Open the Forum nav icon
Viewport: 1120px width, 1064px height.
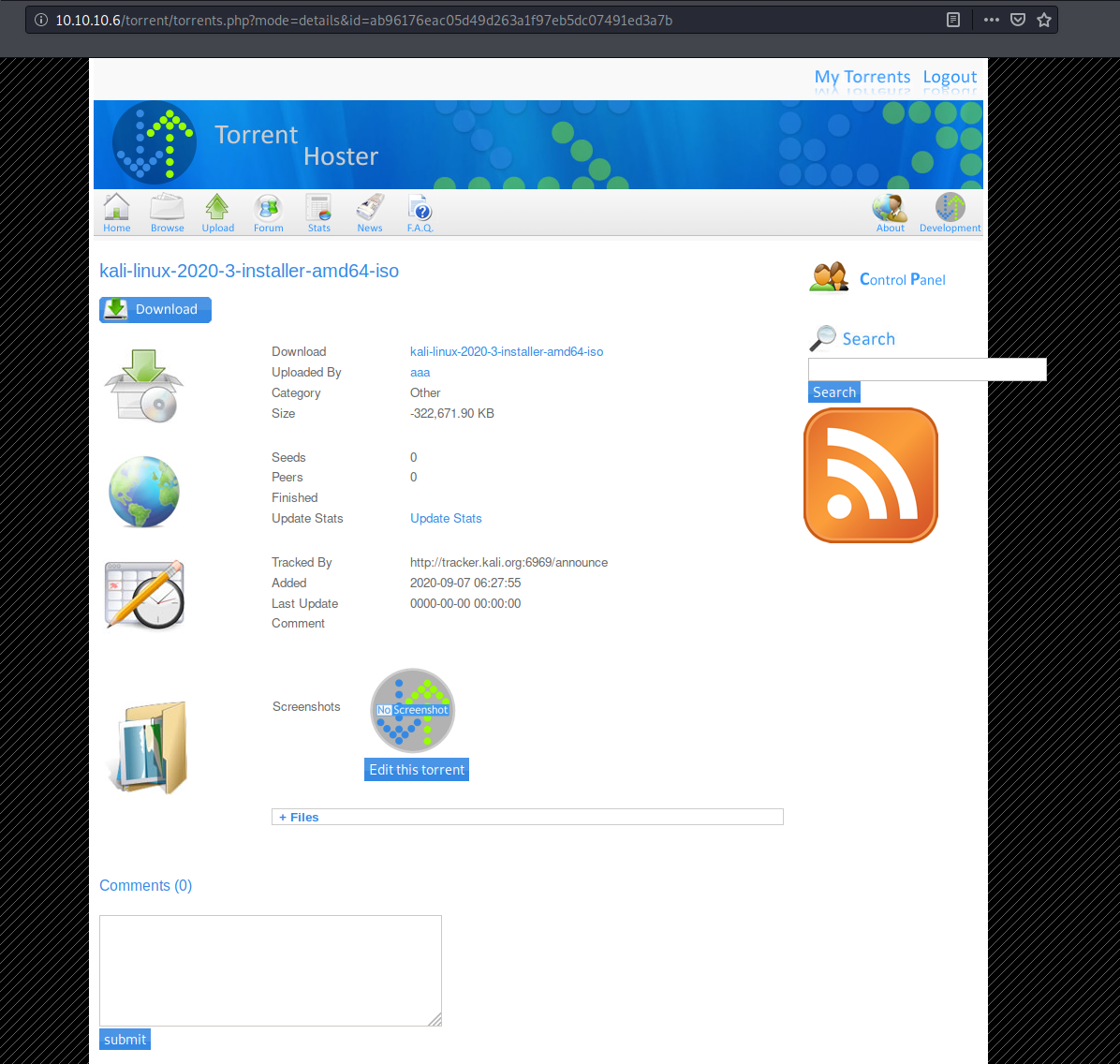[268, 213]
